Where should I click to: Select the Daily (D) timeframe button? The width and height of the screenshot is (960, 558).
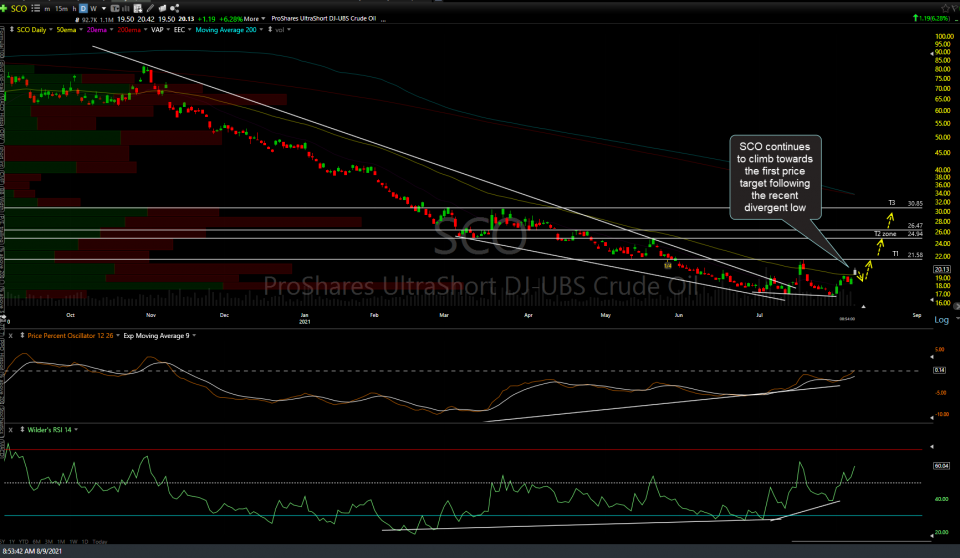[83, 9]
